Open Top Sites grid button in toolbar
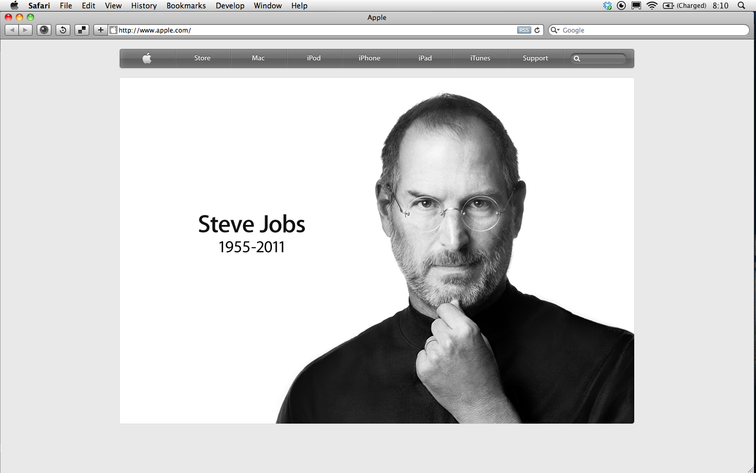This screenshot has width=756, height=473. tap(82, 30)
